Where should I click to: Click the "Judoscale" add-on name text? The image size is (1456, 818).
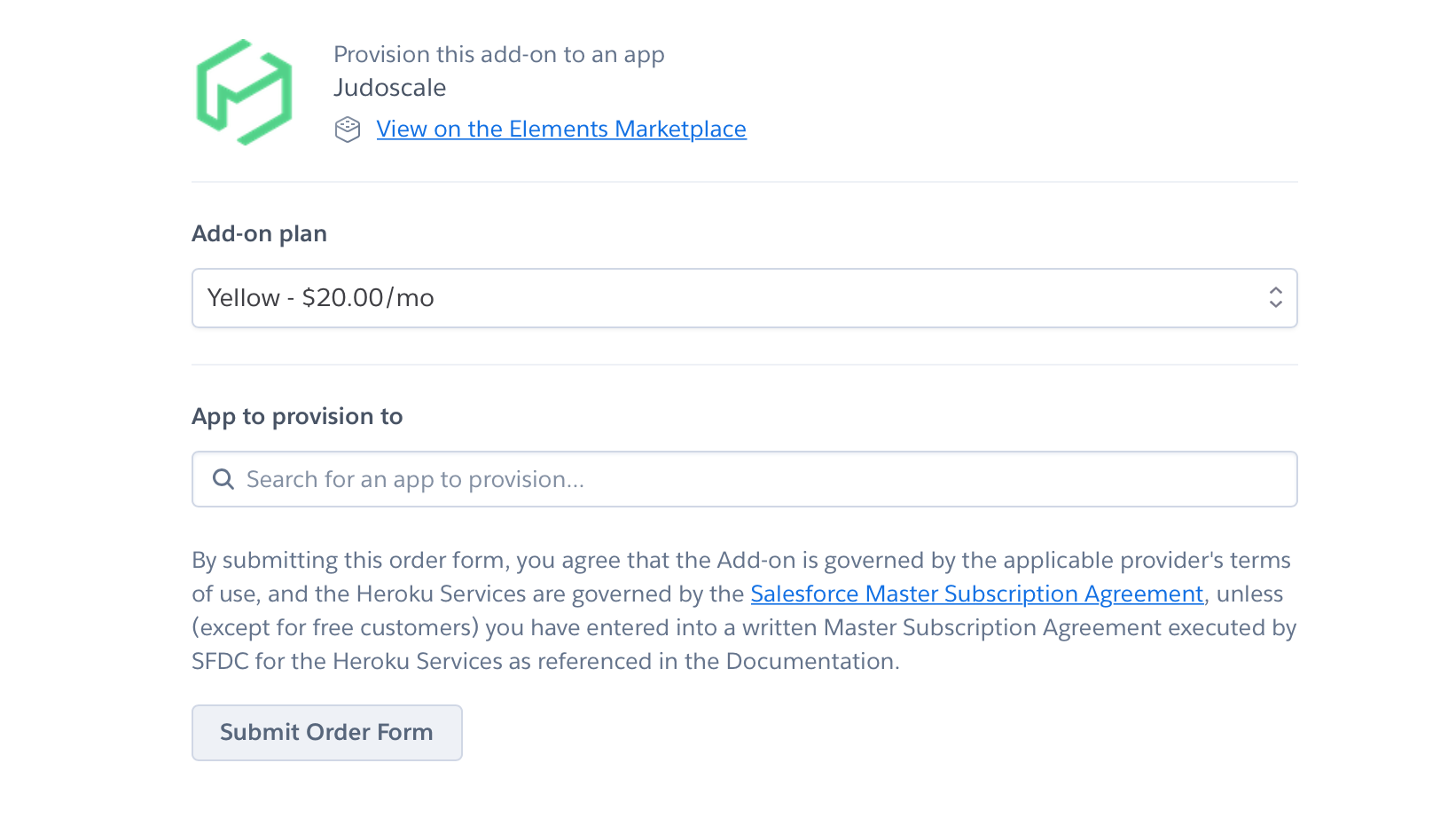(x=389, y=88)
